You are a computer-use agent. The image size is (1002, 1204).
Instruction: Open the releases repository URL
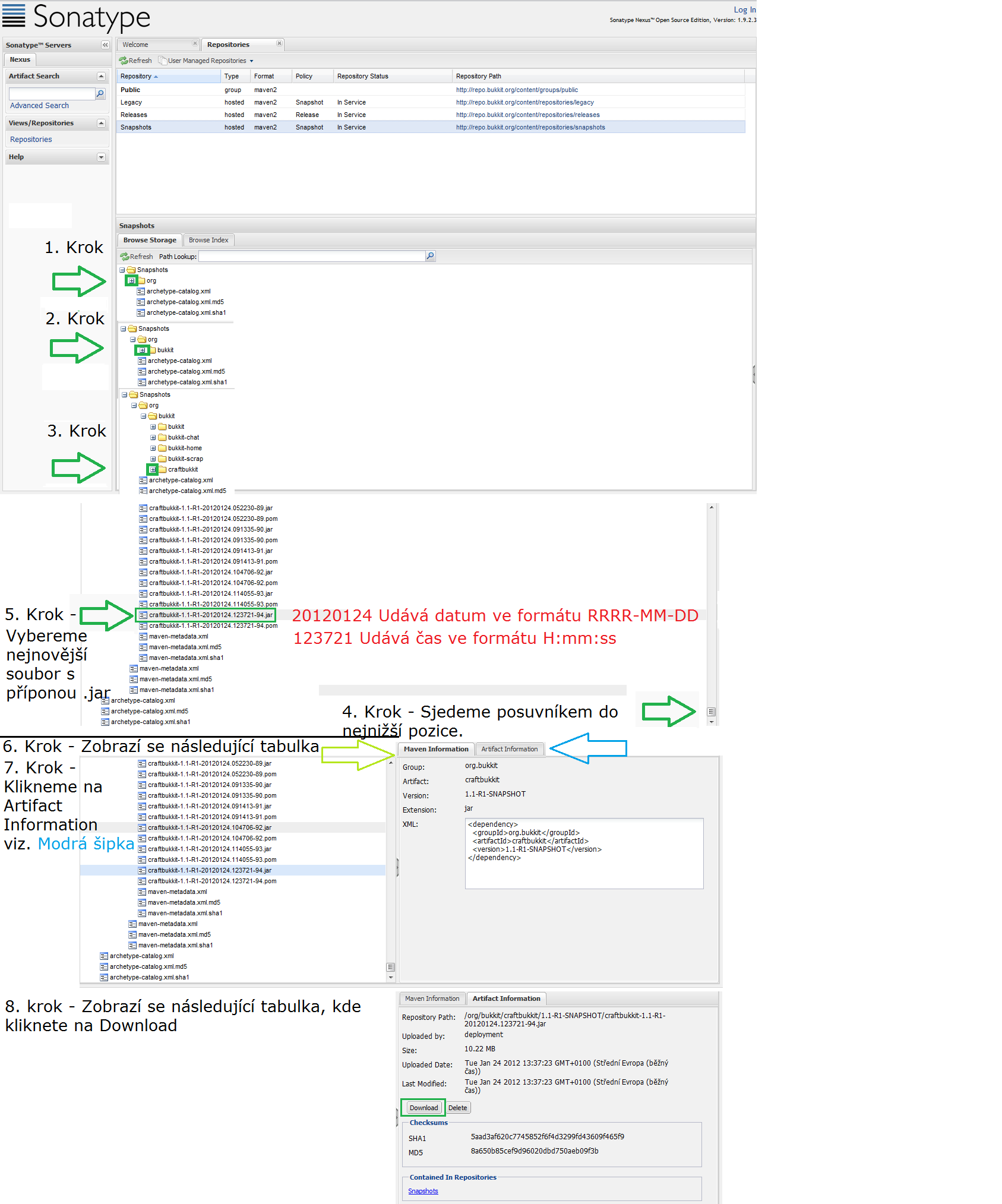[x=527, y=115]
